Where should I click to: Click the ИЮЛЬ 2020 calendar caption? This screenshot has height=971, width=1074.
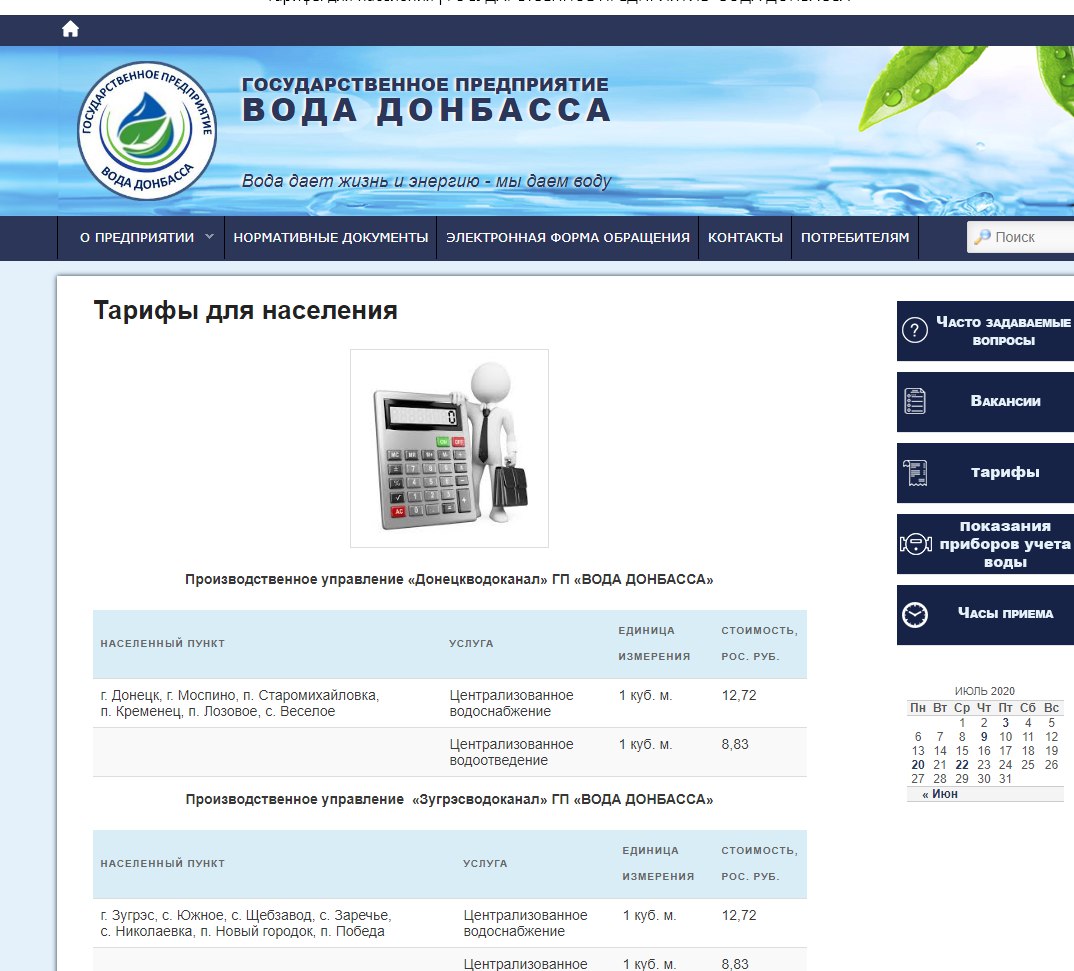[x=984, y=691]
